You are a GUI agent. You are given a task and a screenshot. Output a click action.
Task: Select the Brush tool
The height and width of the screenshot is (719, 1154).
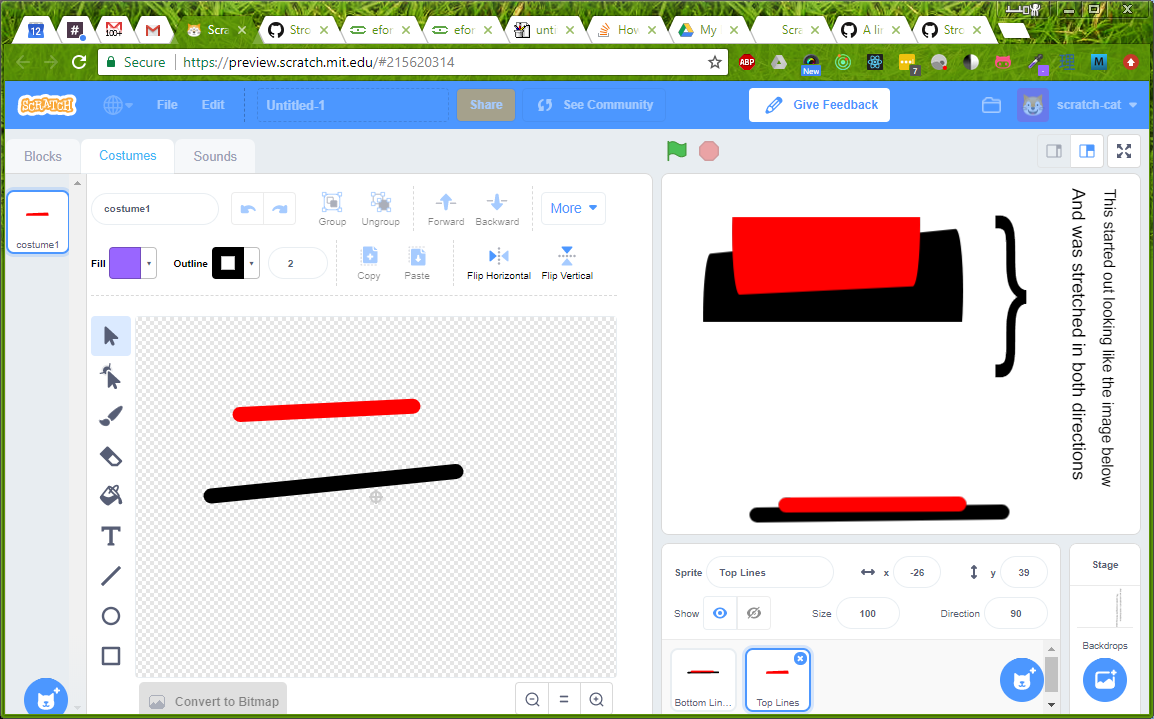coord(111,416)
